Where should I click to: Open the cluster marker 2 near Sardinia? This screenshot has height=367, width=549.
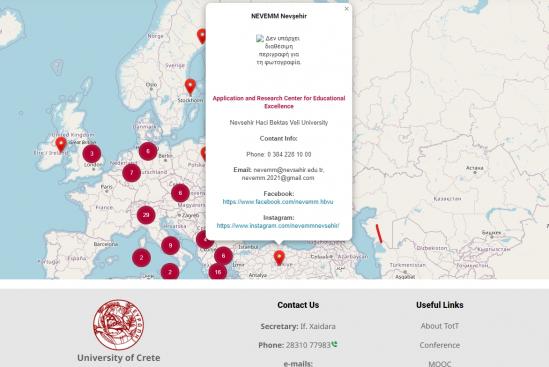141,258
